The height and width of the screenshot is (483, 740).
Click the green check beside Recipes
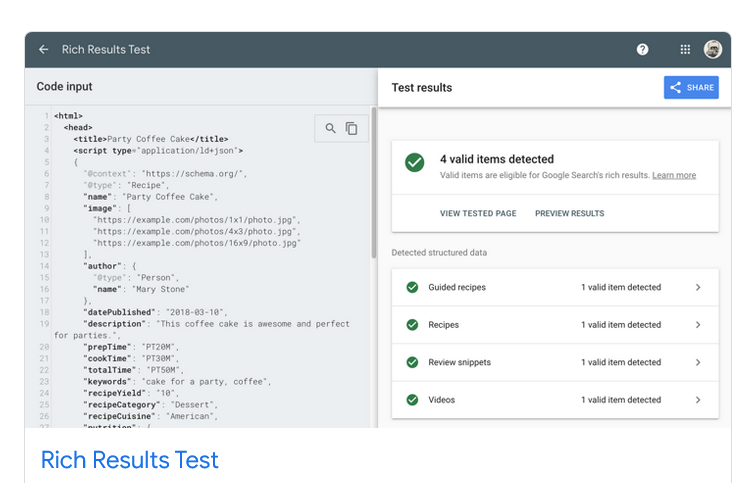tap(412, 325)
